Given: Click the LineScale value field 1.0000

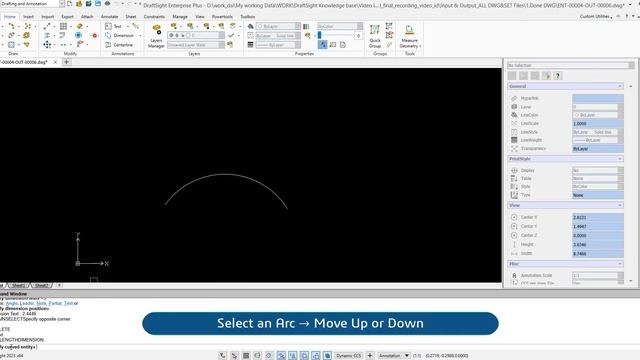Looking at the screenshot, I should [x=598, y=124].
